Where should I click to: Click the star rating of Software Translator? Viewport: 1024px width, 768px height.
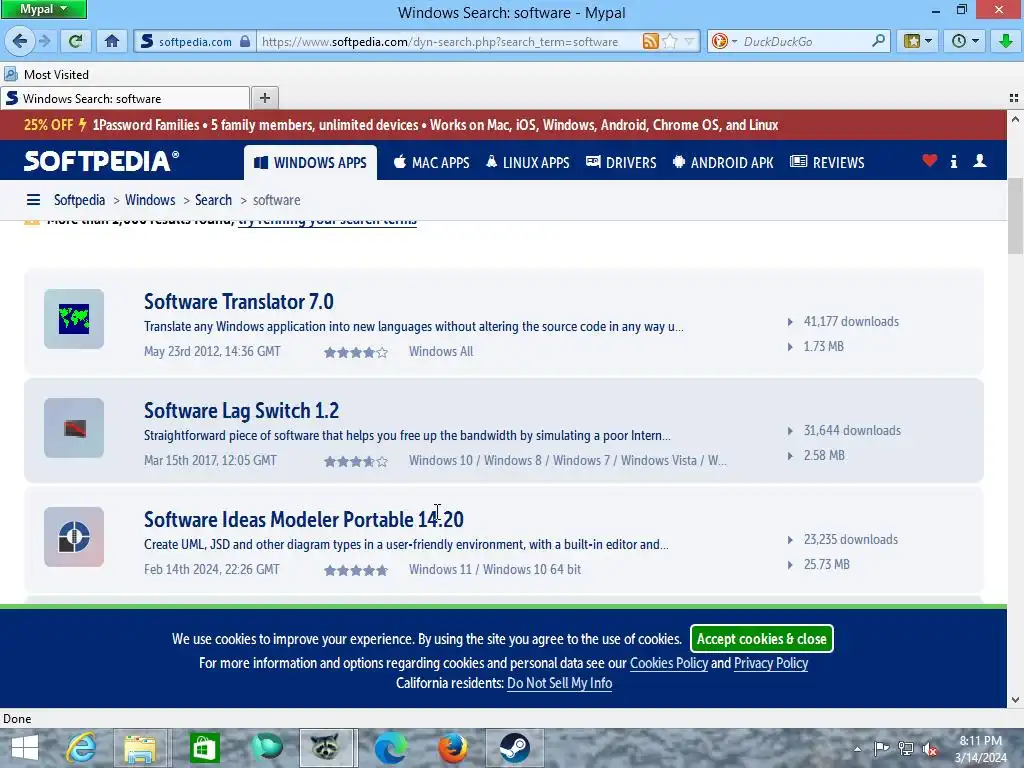(x=356, y=353)
